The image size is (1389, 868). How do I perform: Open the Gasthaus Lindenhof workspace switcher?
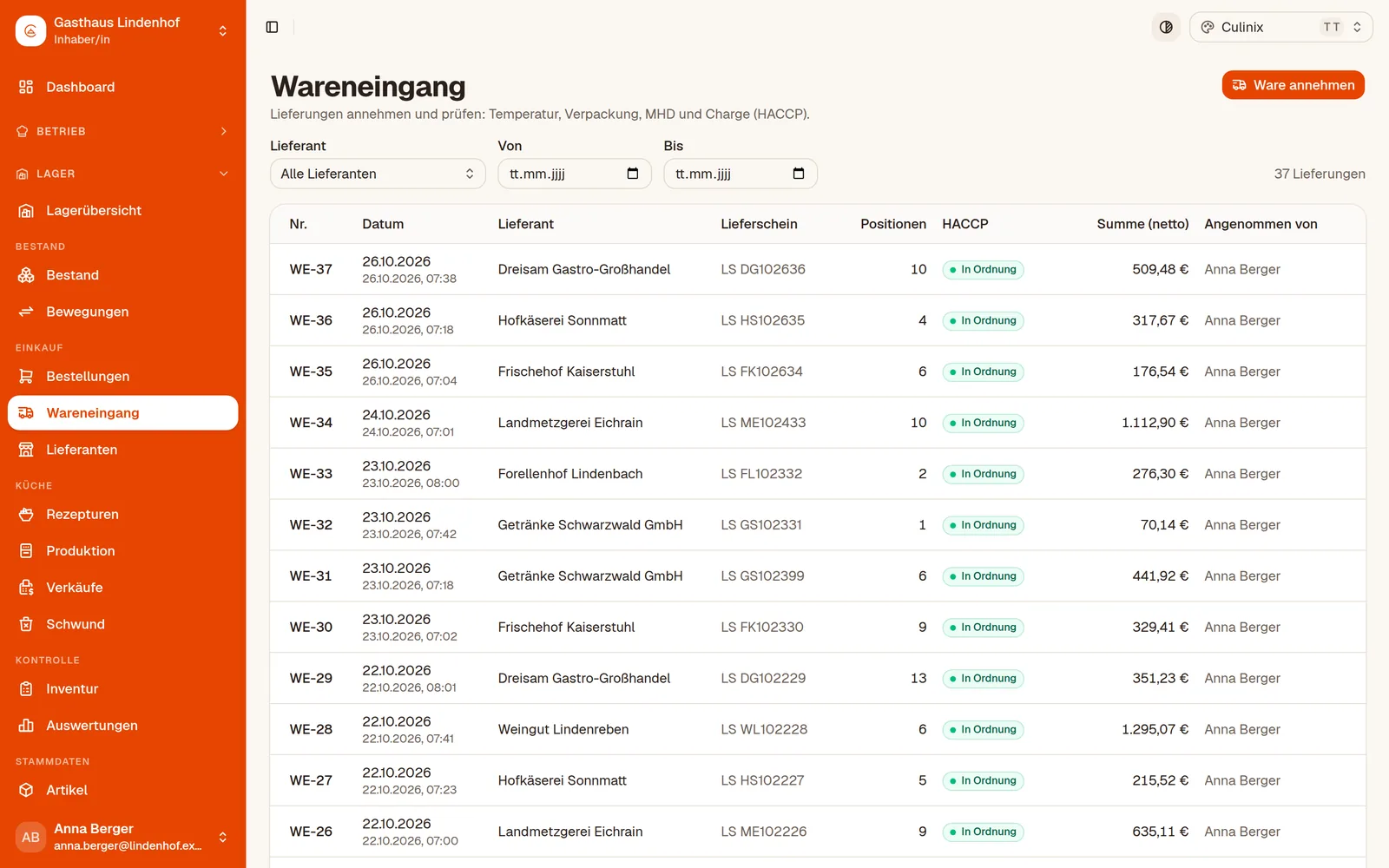click(122, 30)
